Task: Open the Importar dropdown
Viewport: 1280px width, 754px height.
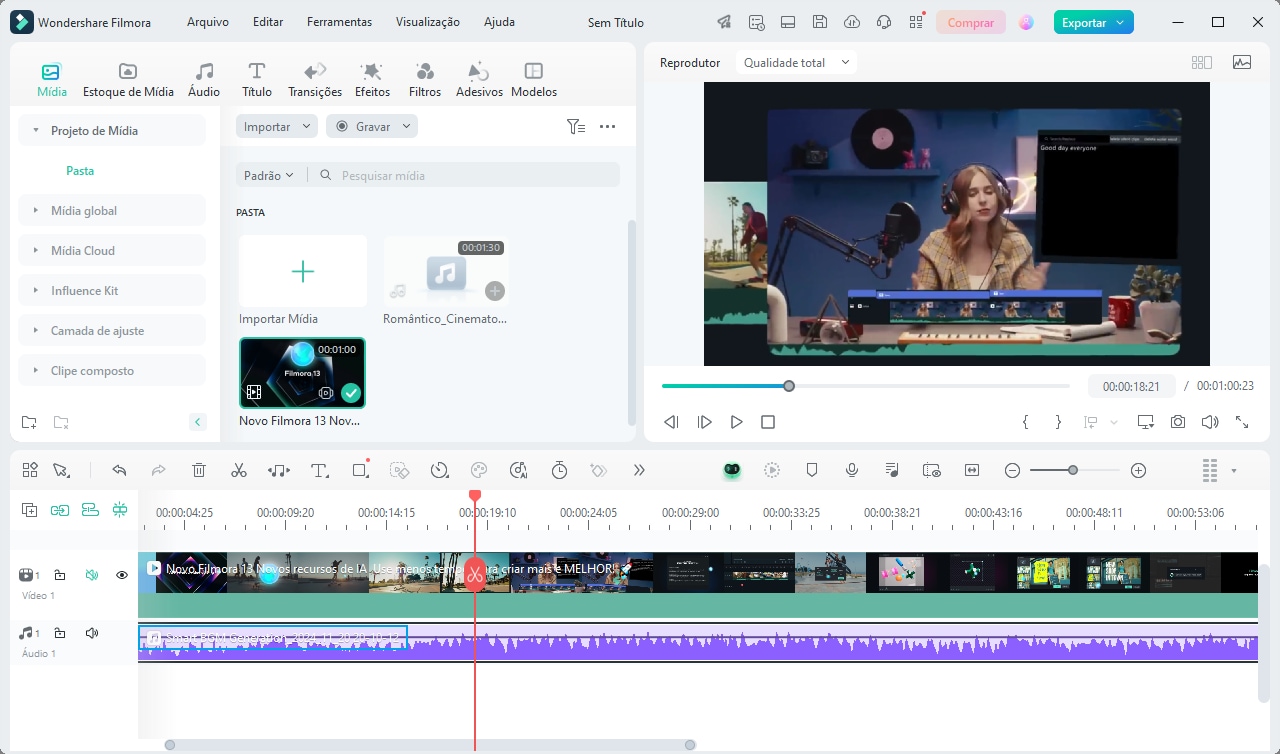Action: (x=277, y=127)
